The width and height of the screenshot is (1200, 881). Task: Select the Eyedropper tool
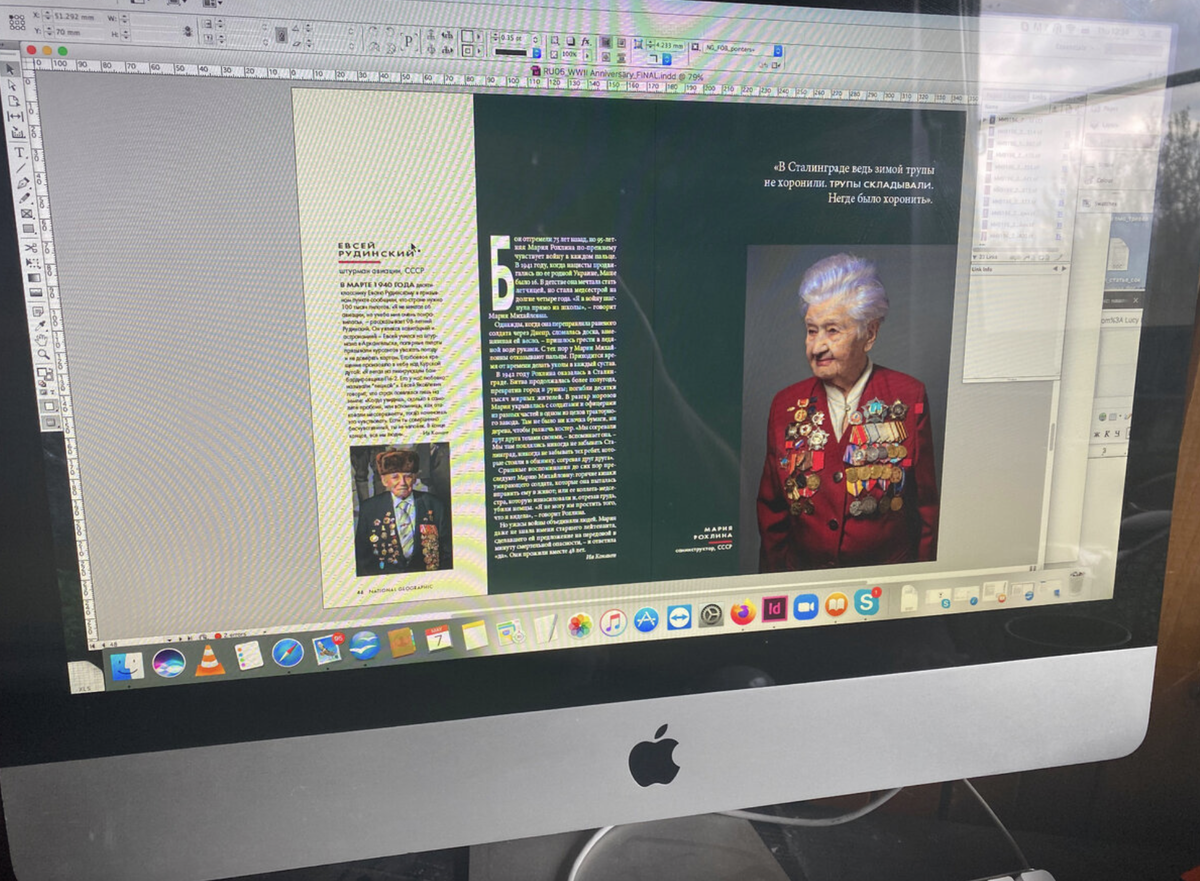tap(40, 326)
